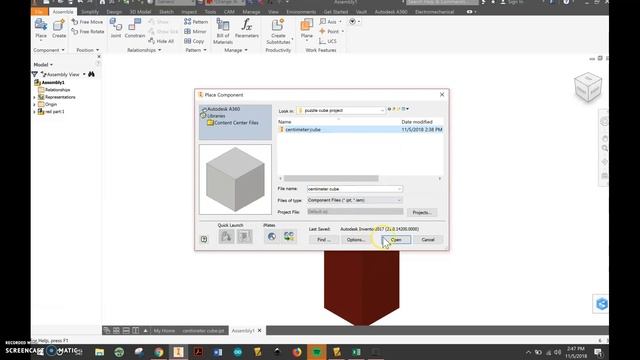Select the Free Move tool
This screenshot has height=360, width=640.
coord(87,22)
